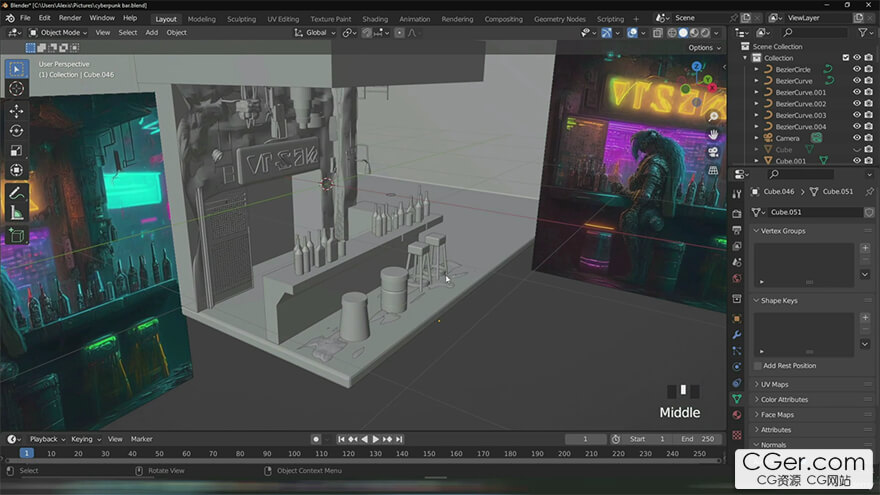
Task: Collapse the Shape Keys panel
Action: (x=778, y=301)
